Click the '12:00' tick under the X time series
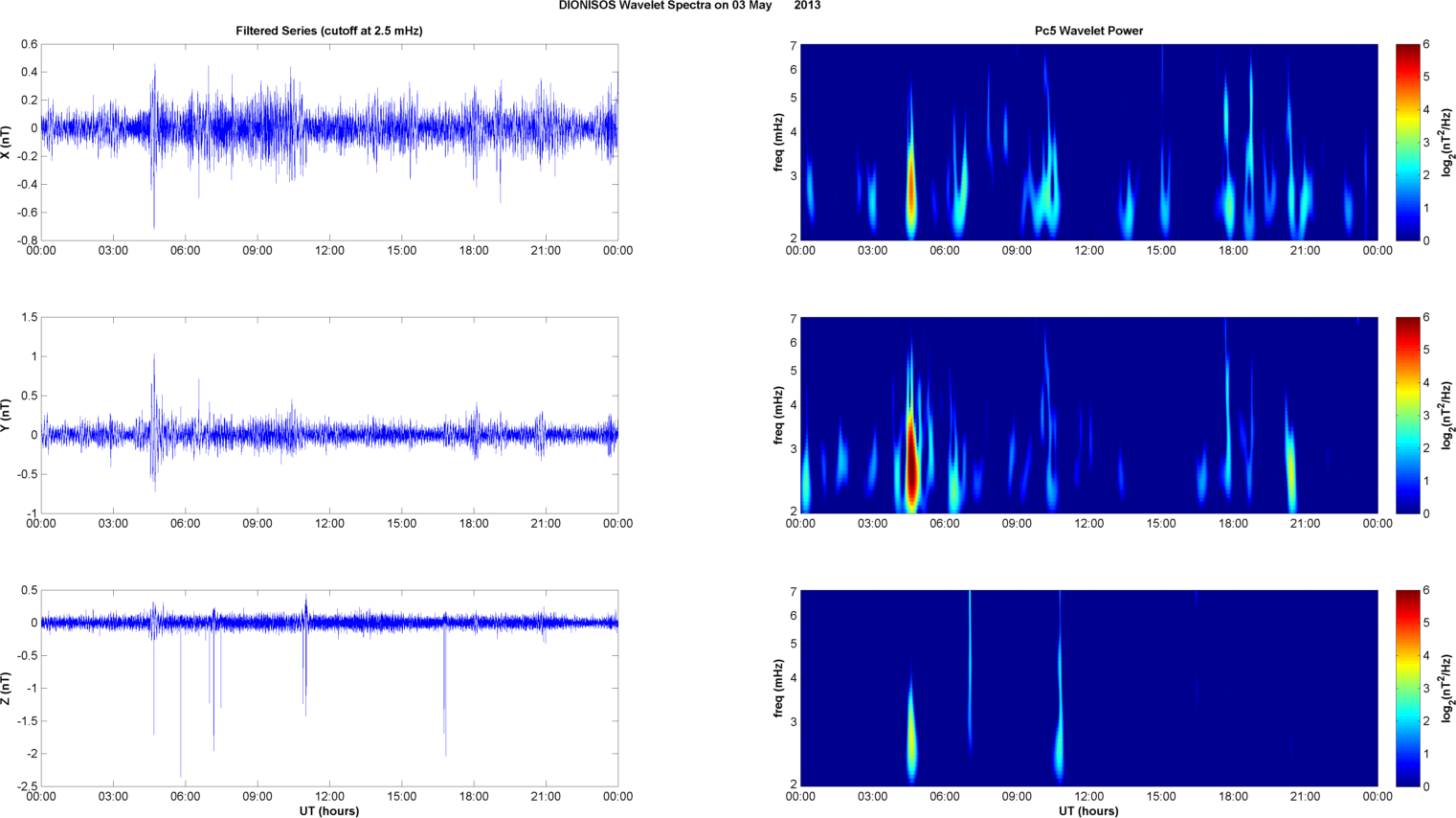Image resolution: width=1456 pixels, height=818 pixels. tap(329, 251)
